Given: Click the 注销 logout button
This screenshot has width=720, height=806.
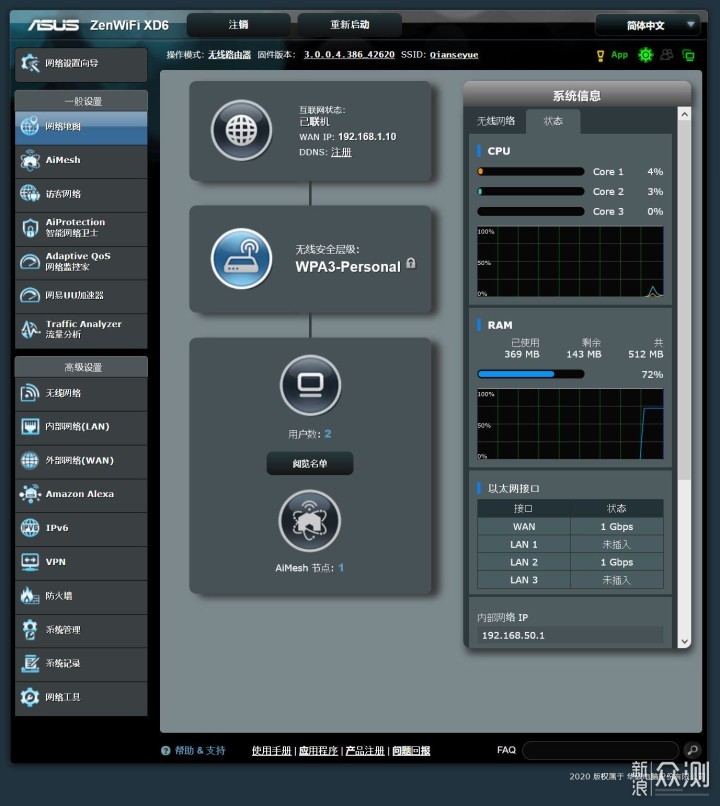Looking at the screenshot, I should [x=238, y=25].
